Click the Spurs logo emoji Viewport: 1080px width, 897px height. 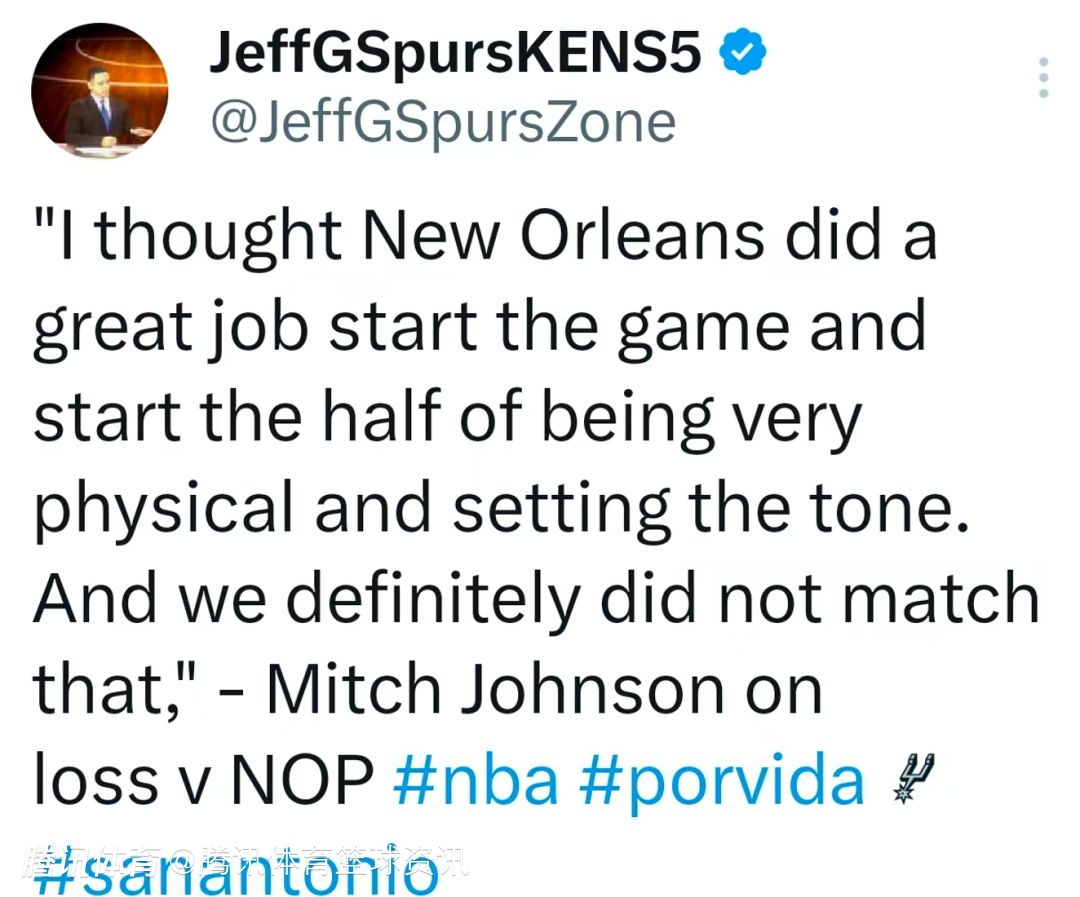[911, 778]
